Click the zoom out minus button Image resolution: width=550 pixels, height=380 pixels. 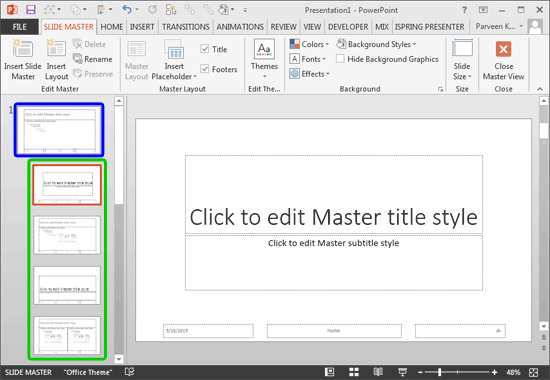coord(420,372)
